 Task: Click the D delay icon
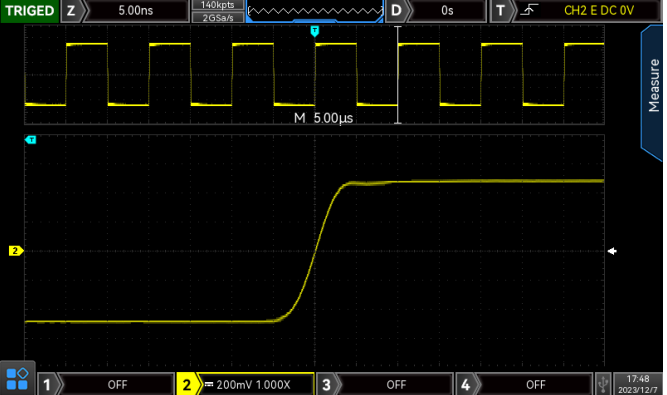point(396,11)
